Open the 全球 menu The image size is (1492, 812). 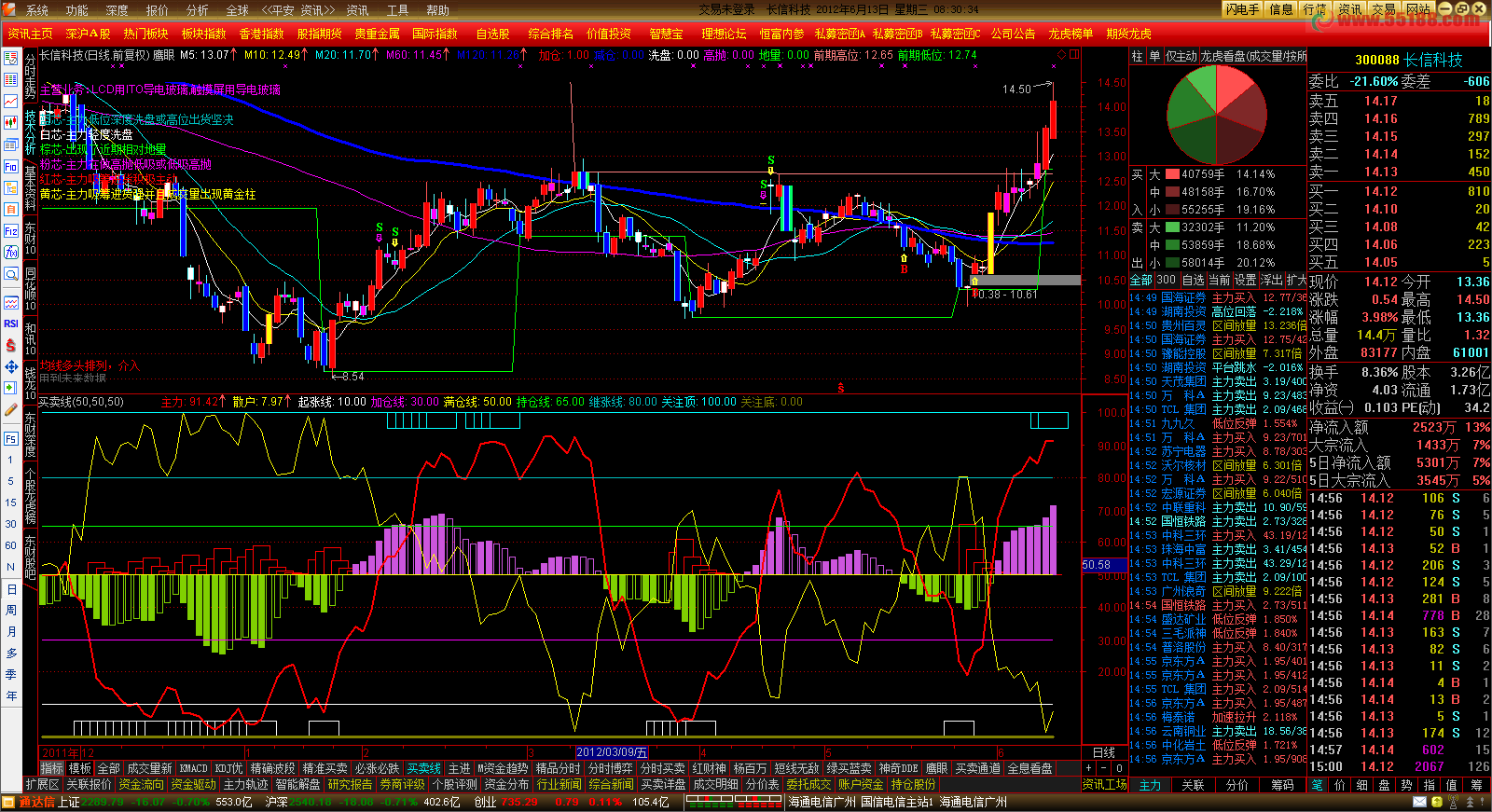pos(238,10)
